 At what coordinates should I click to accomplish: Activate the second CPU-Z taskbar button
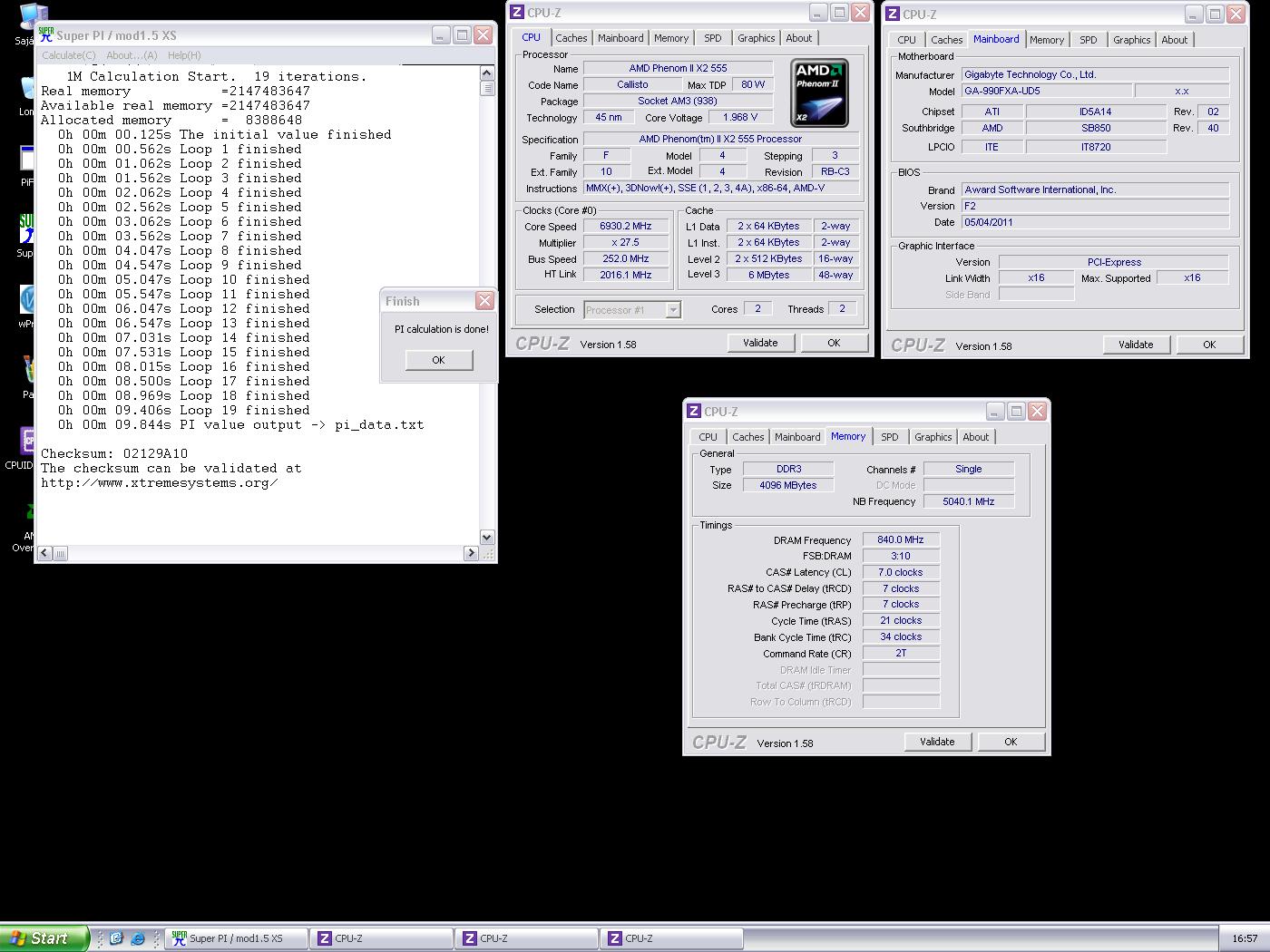point(527,938)
